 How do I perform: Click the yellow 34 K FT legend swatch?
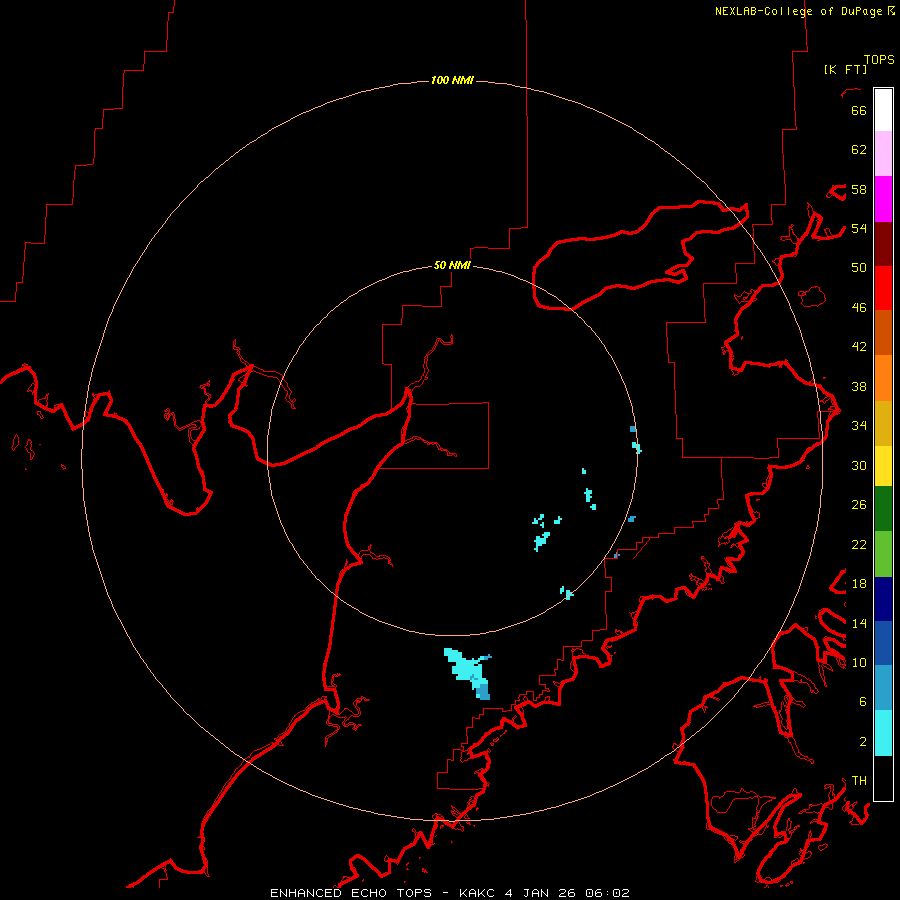click(x=883, y=466)
